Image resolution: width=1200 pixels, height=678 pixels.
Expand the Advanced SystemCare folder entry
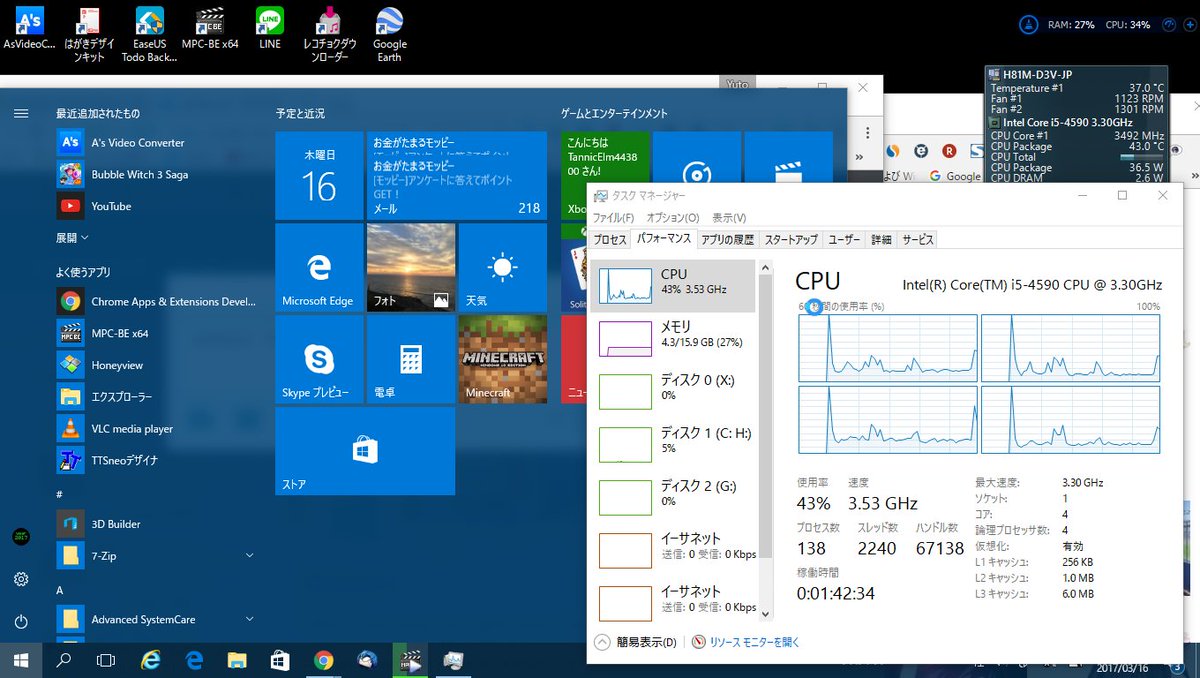pyautogui.click(x=154, y=619)
